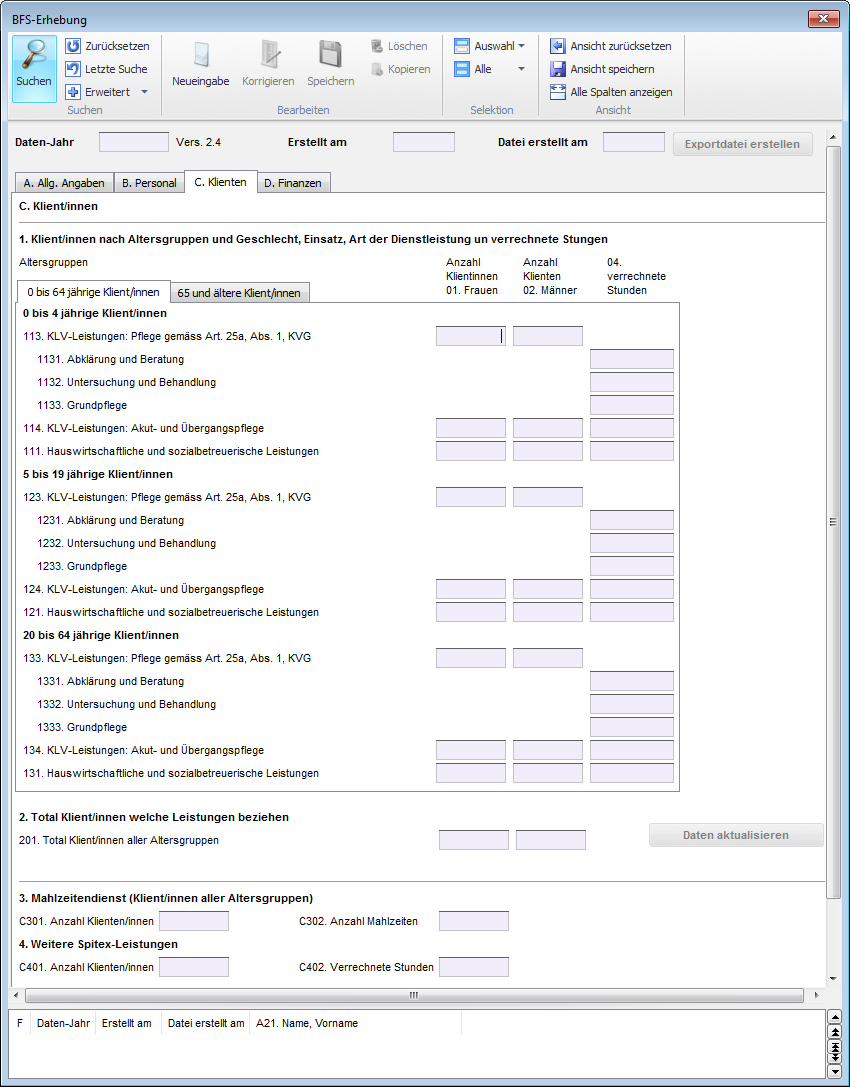Click the Suchen magnifier icon

pyautogui.click(x=33, y=54)
